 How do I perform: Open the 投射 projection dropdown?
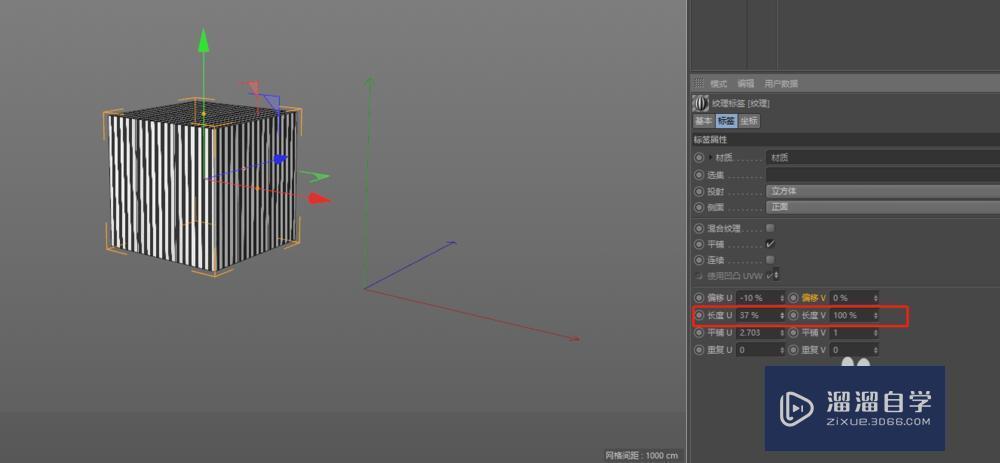coord(883,191)
